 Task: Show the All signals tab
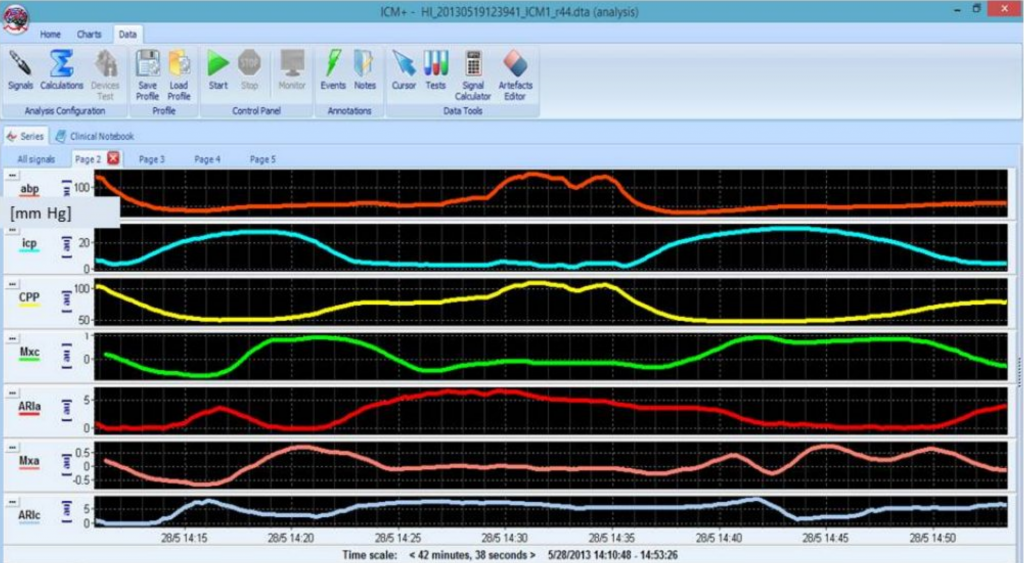pyautogui.click(x=36, y=159)
